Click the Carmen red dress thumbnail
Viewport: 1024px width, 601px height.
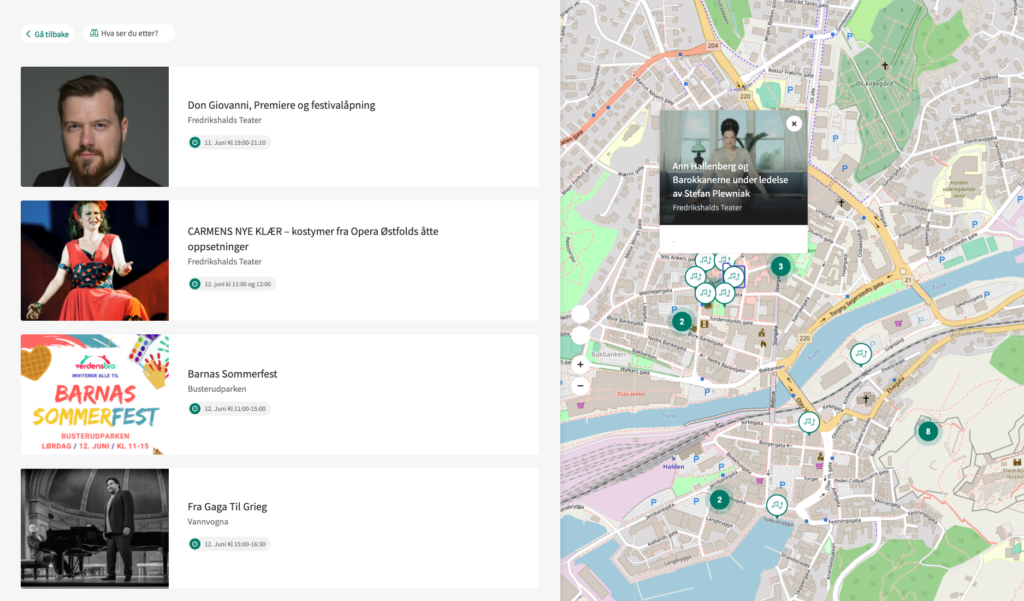tap(95, 260)
